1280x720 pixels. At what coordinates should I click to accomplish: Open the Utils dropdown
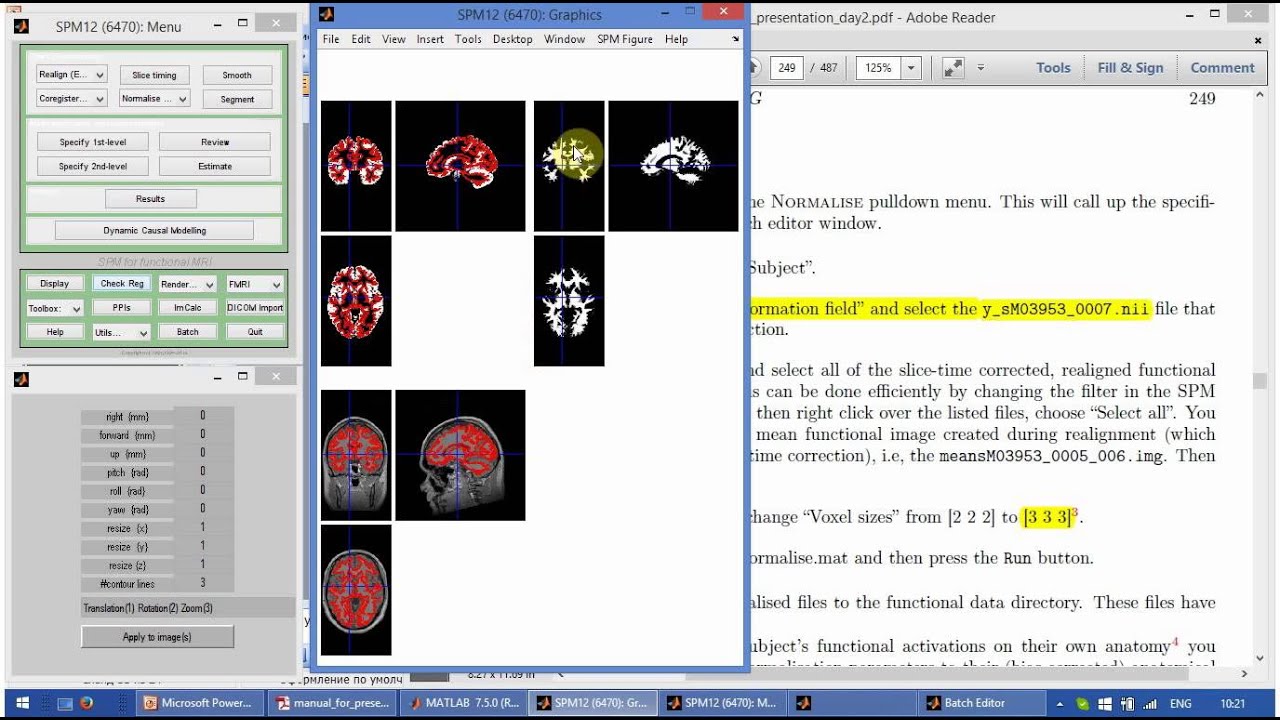122,332
